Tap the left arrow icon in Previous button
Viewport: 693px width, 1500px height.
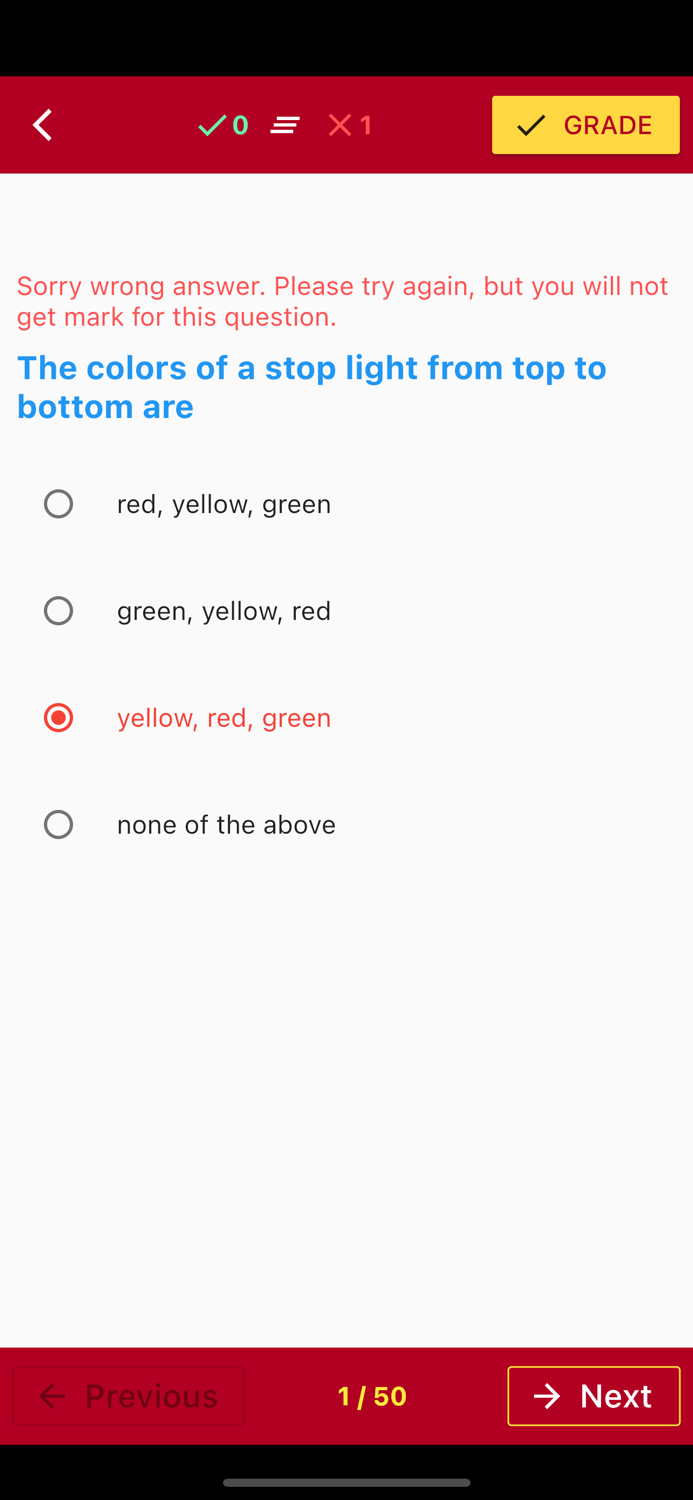pos(52,1396)
